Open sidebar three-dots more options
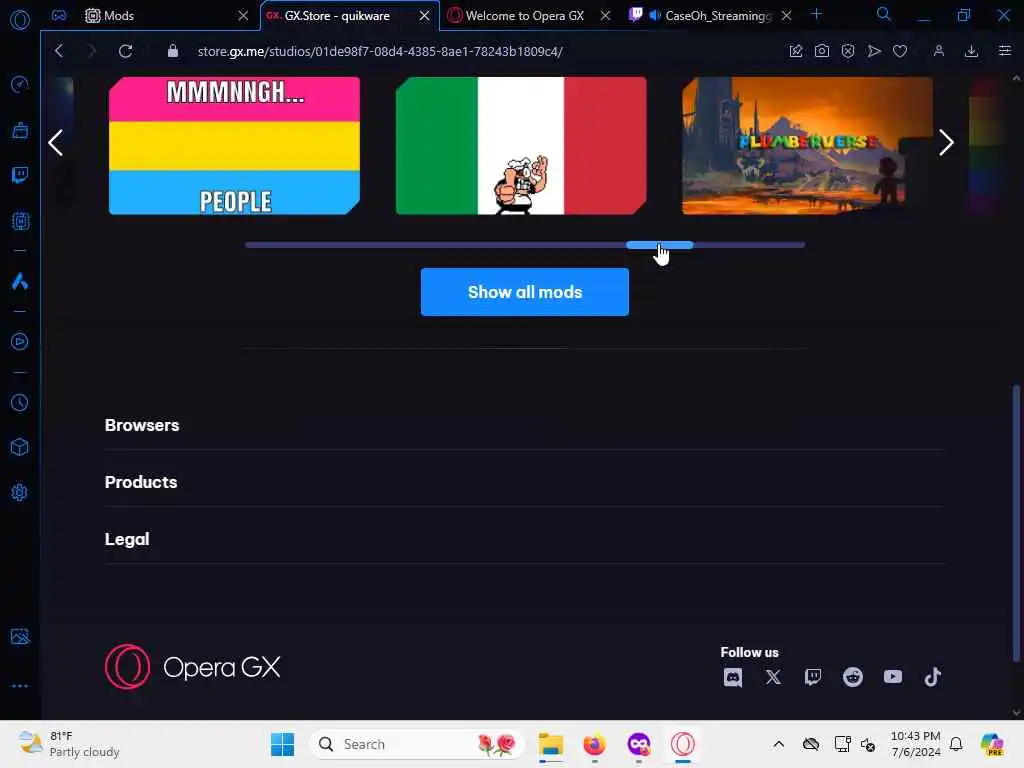 20,686
